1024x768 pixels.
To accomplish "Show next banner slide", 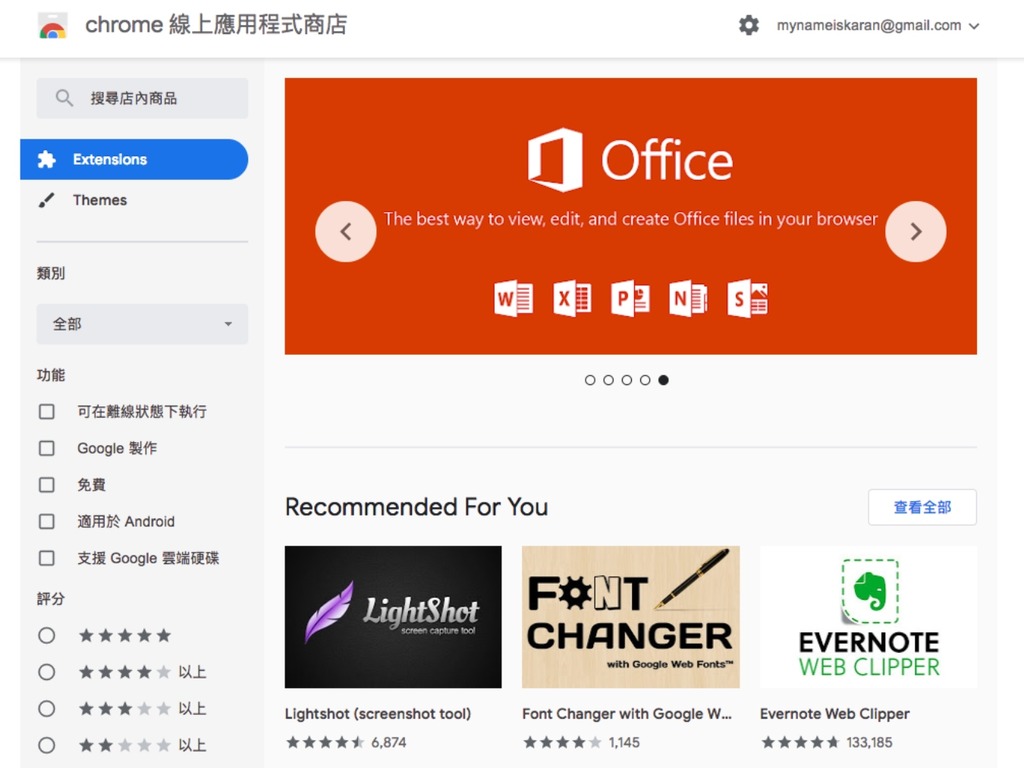I will [x=916, y=231].
